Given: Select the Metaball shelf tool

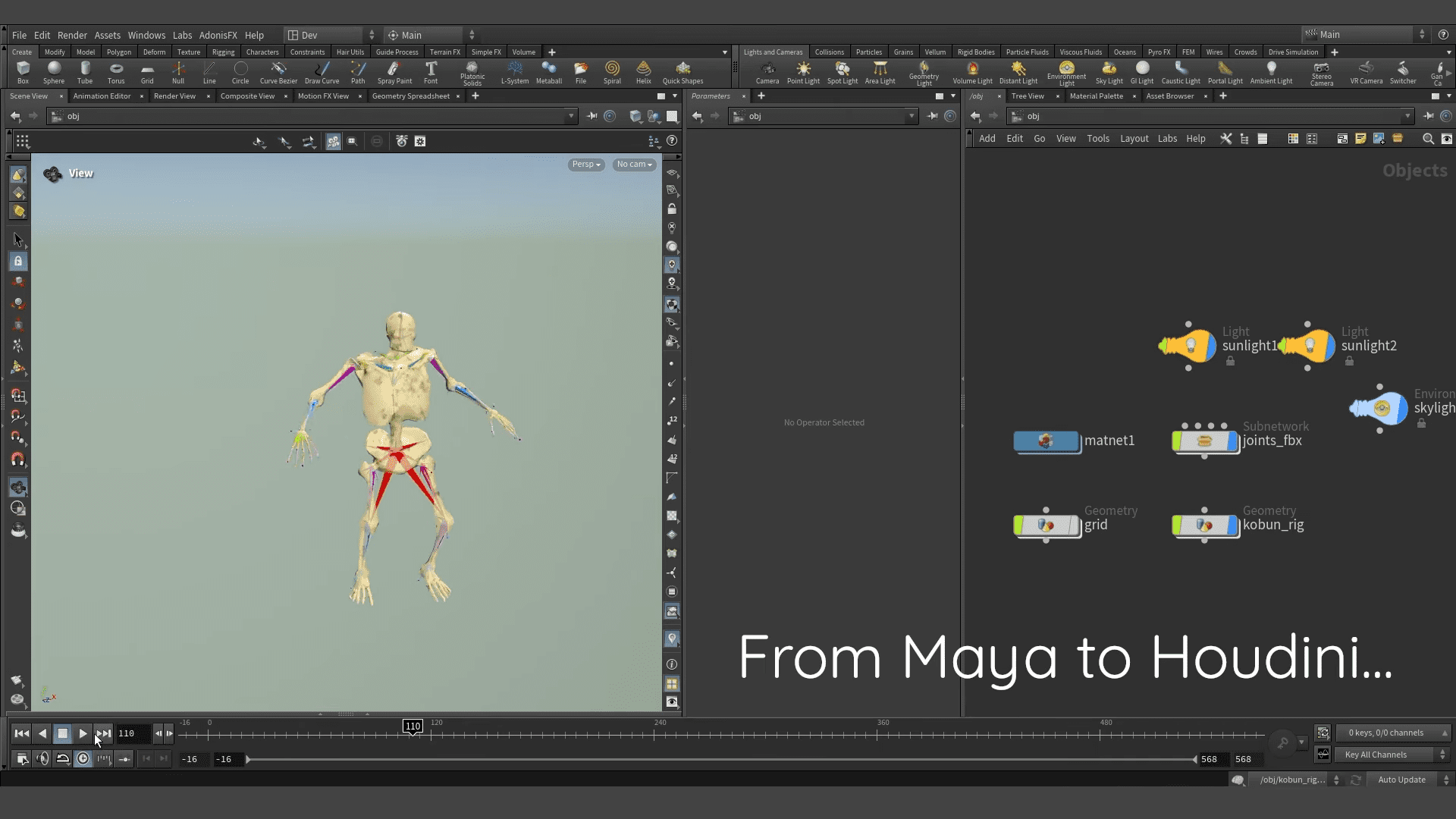Looking at the screenshot, I should coord(548,72).
